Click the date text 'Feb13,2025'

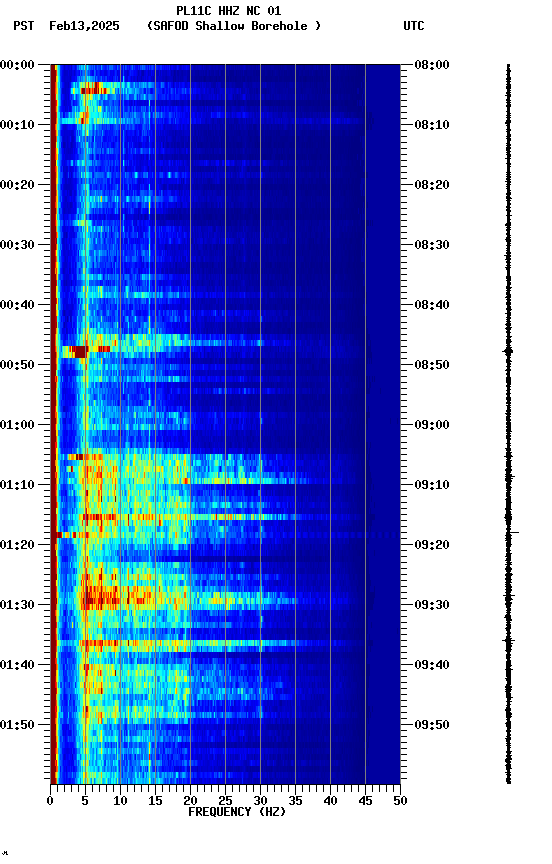pyautogui.click(x=84, y=26)
